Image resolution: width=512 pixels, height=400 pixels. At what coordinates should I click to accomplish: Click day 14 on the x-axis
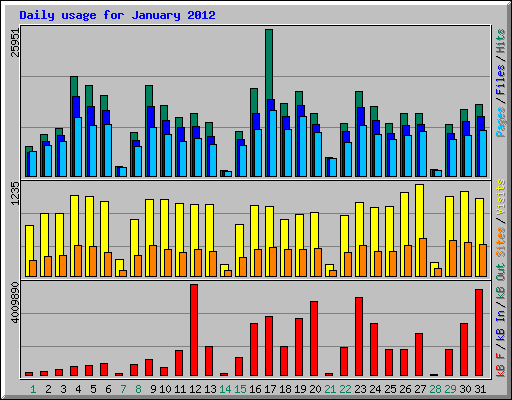tap(225, 389)
